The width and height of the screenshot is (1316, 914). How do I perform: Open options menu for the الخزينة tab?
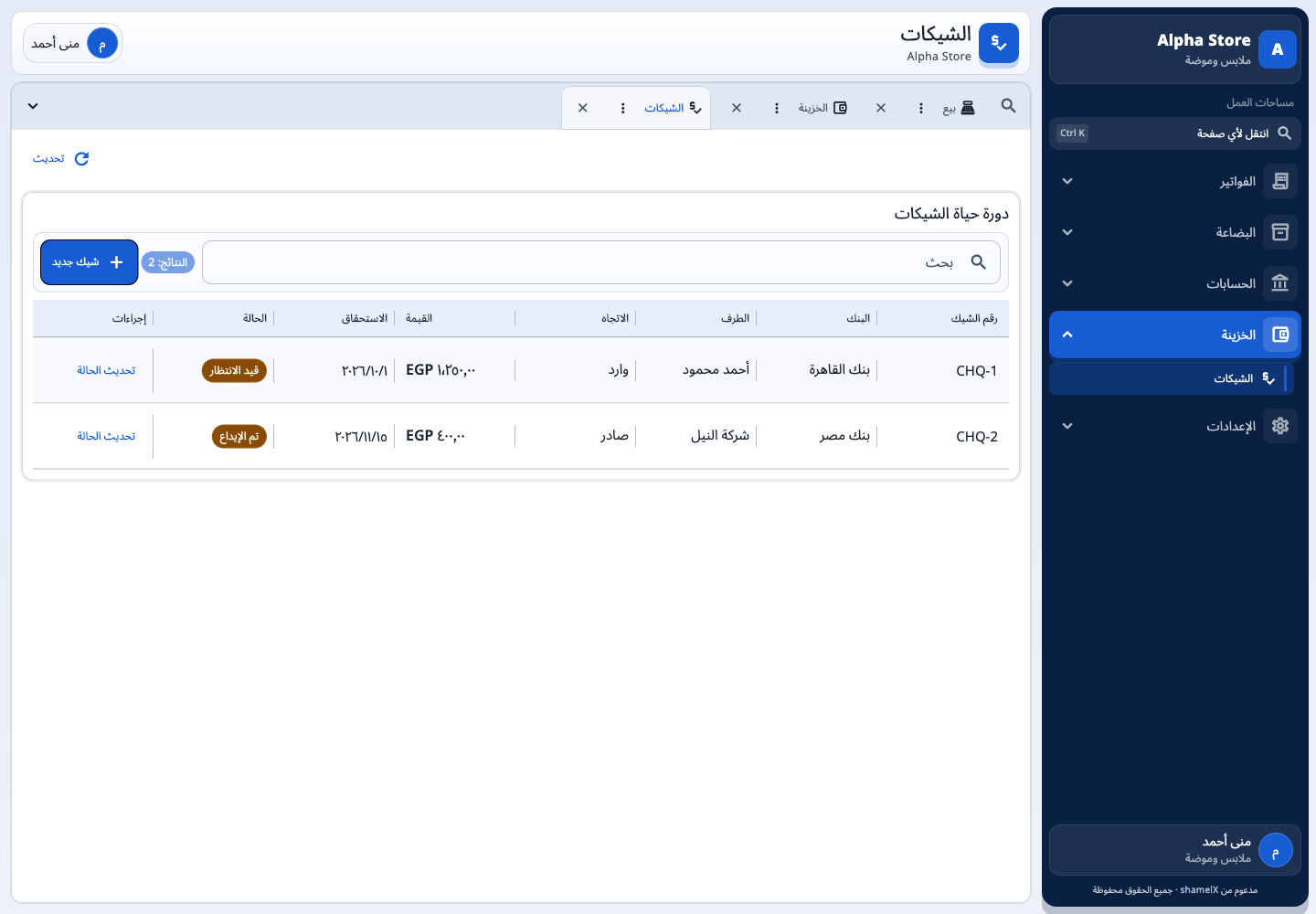coord(777,108)
